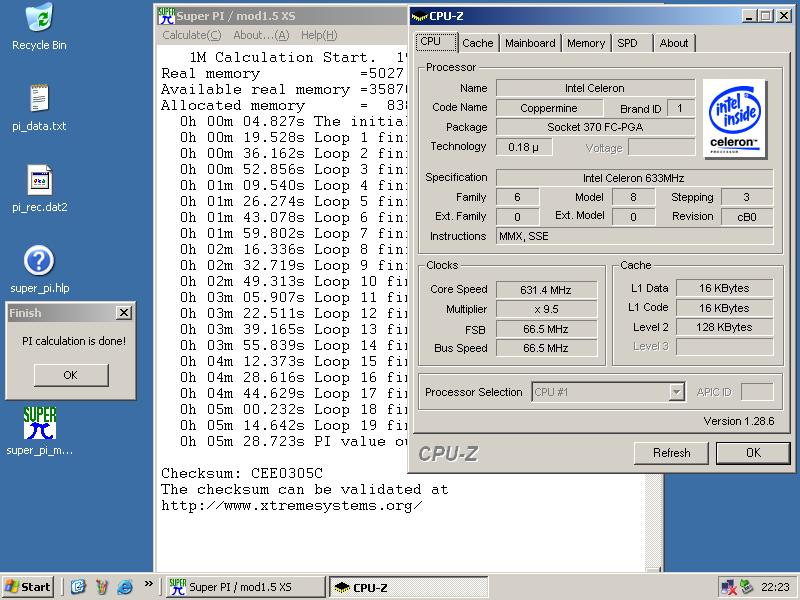
Task: Click the CPU-Z title bar chip icon
Action: click(x=419, y=16)
